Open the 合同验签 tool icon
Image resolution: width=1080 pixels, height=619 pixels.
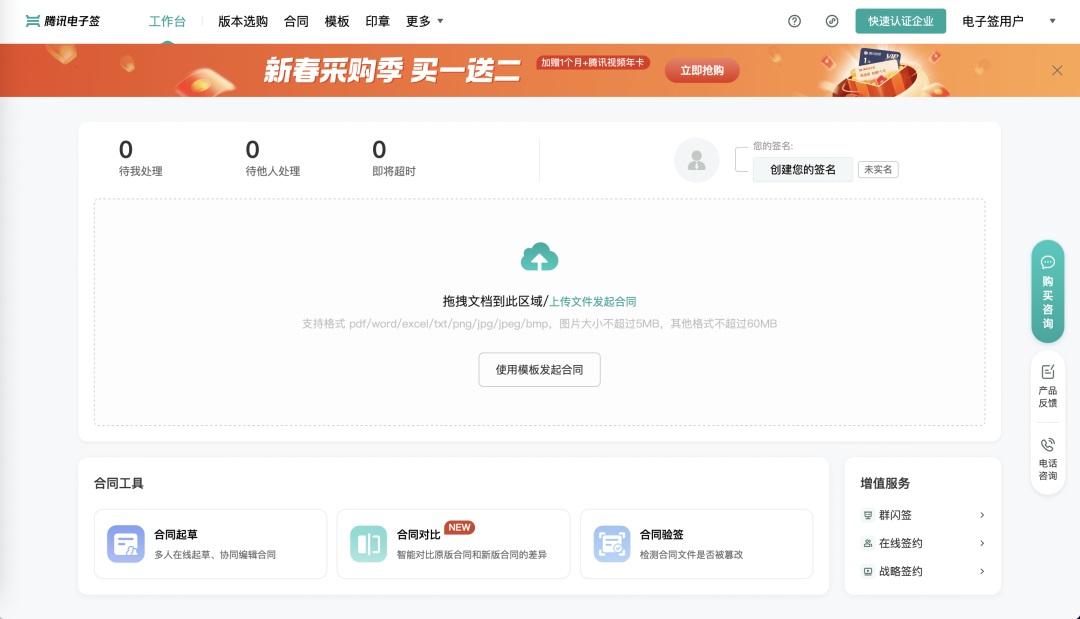click(x=612, y=544)
